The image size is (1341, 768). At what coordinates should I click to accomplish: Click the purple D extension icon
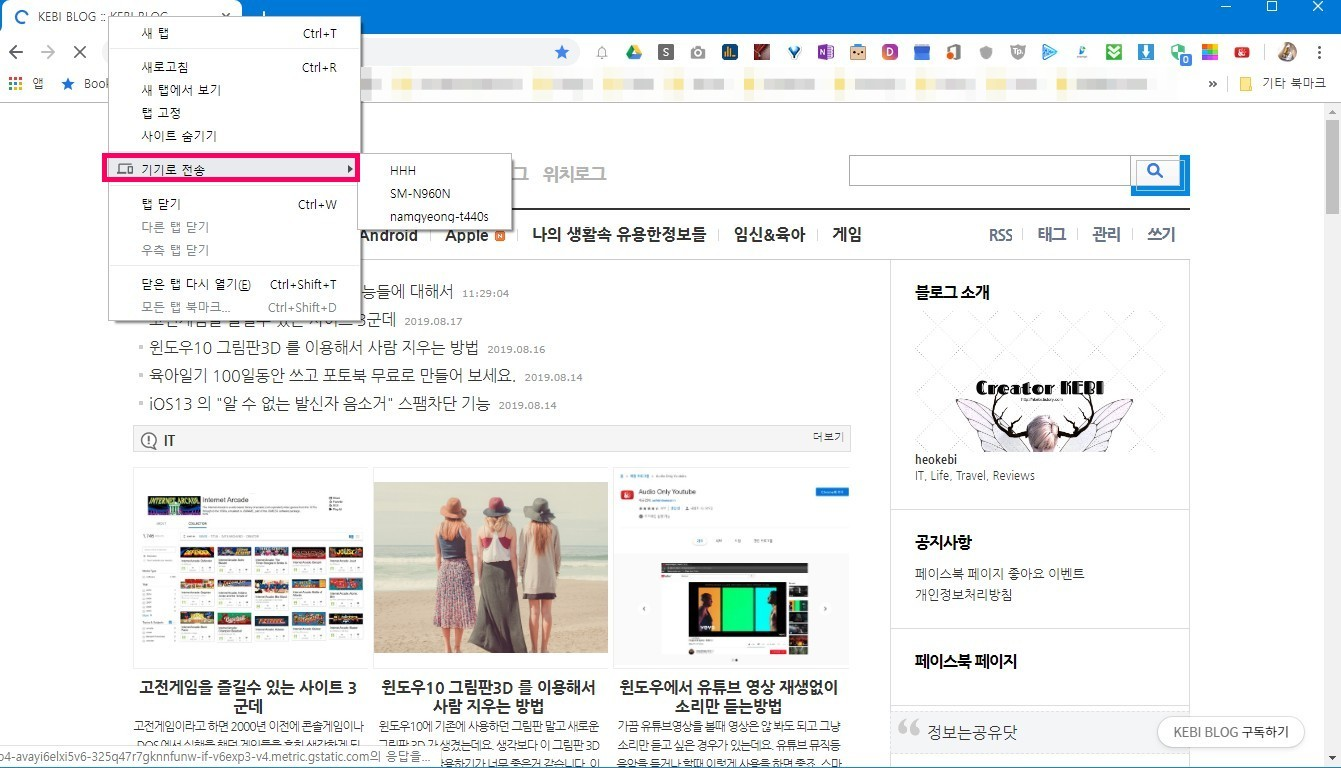pos(889,52)
